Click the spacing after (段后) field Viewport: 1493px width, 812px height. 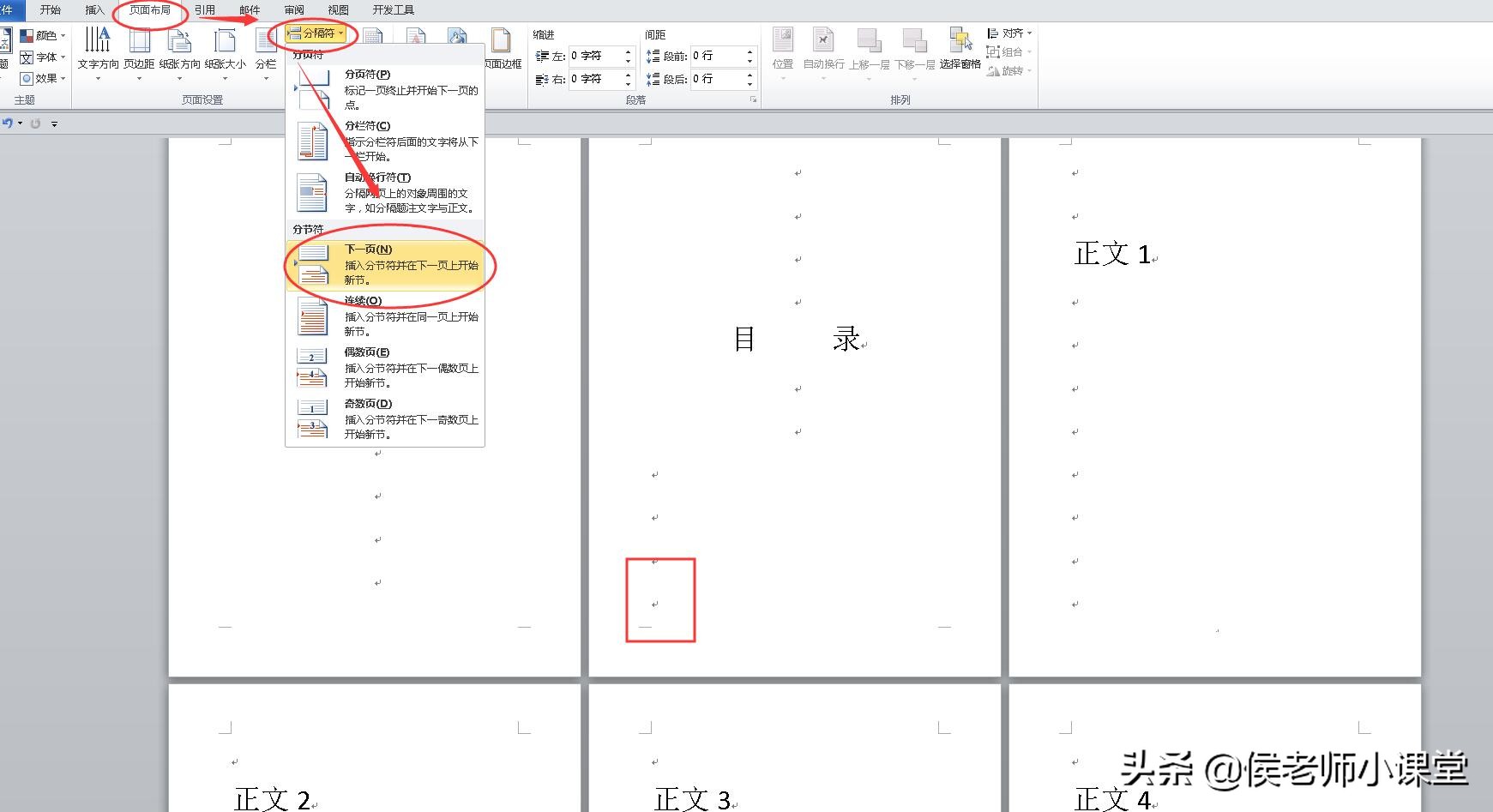717,79
